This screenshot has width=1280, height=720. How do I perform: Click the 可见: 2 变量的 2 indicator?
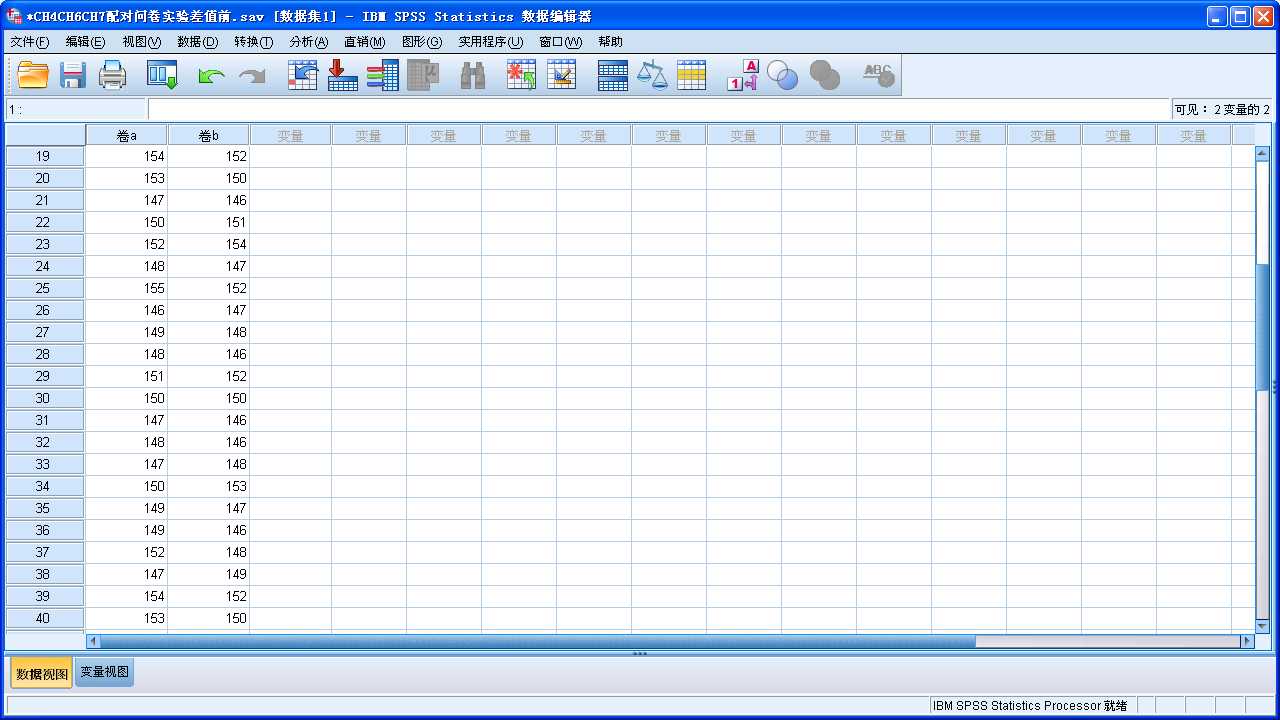[x=1222, y=109]
